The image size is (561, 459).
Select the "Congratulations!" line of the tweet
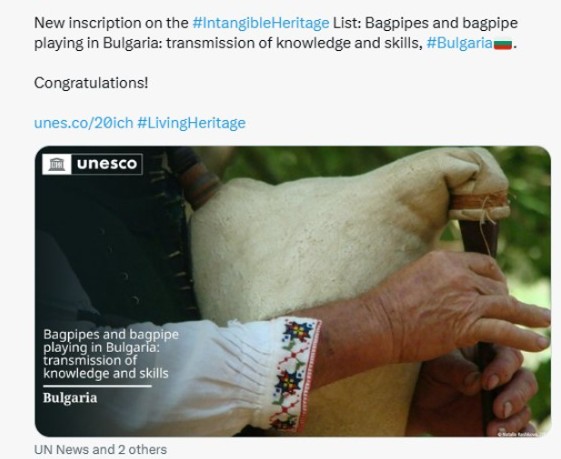pyautogui.click(x=91, y=83)
